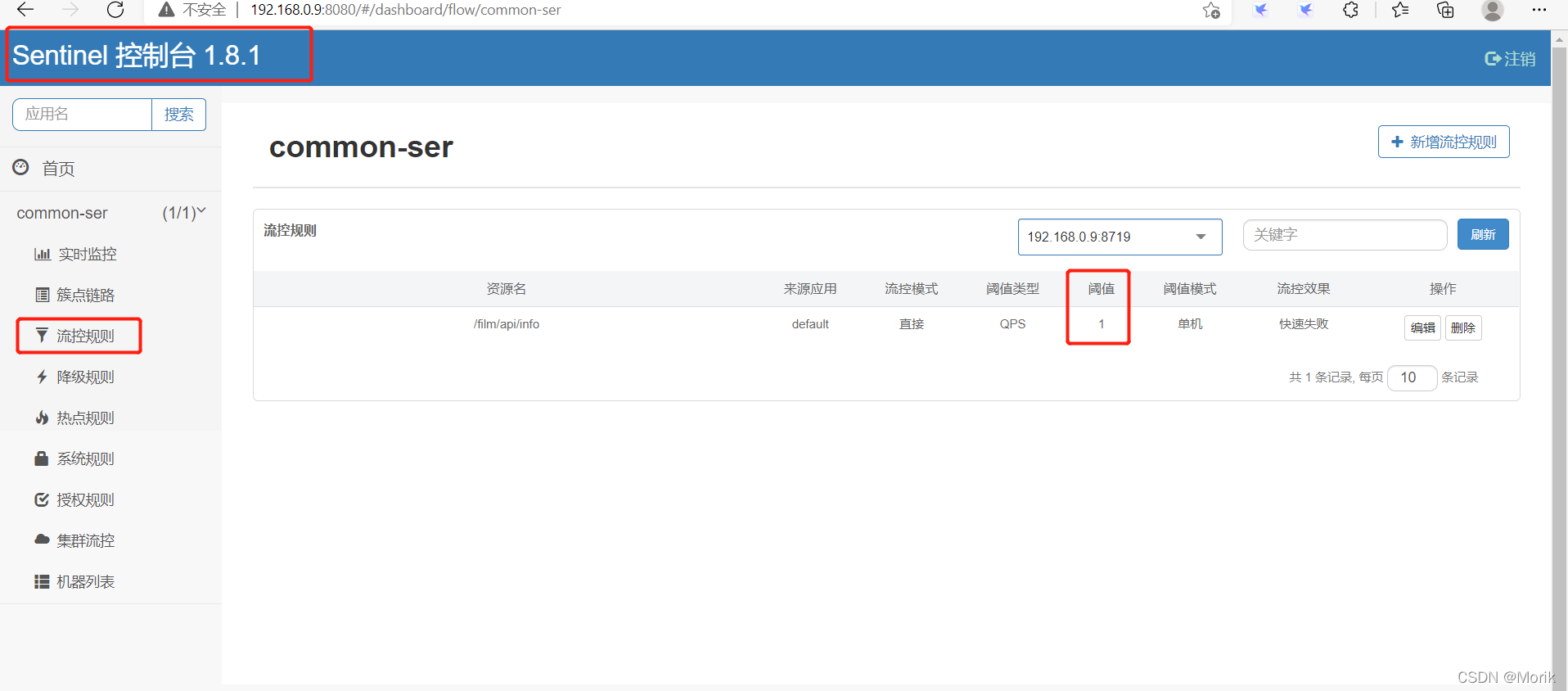Click the 单机 threshold mode cell

(x=1190, y=324)
